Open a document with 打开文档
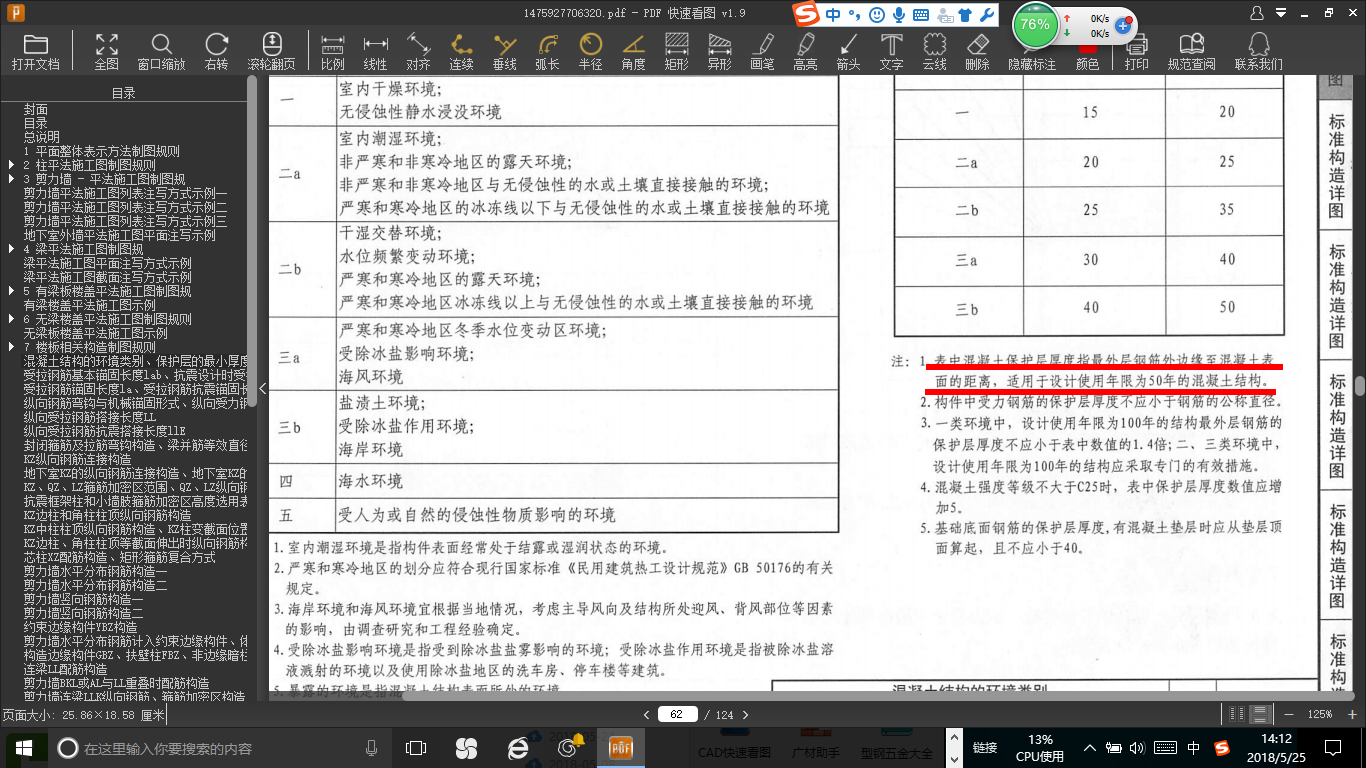The height and width of the screenshot is (768, 1366). pos(36,51)
